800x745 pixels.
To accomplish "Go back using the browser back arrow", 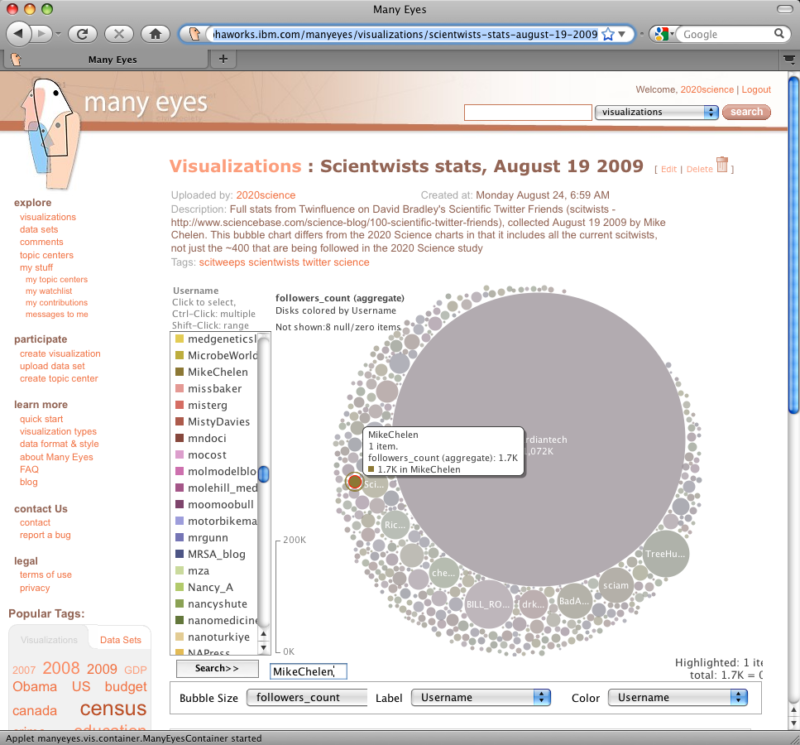I will (18, 34).
